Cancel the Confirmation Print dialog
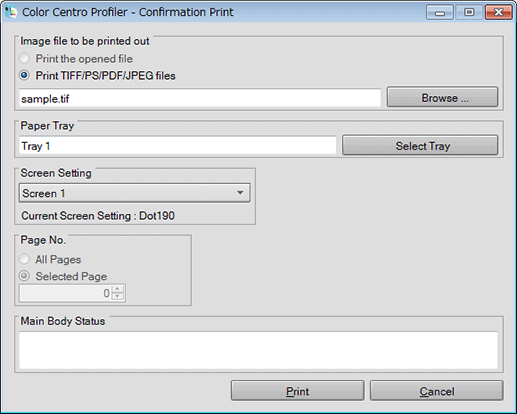The image size is (517, 414). click(436, 391)
